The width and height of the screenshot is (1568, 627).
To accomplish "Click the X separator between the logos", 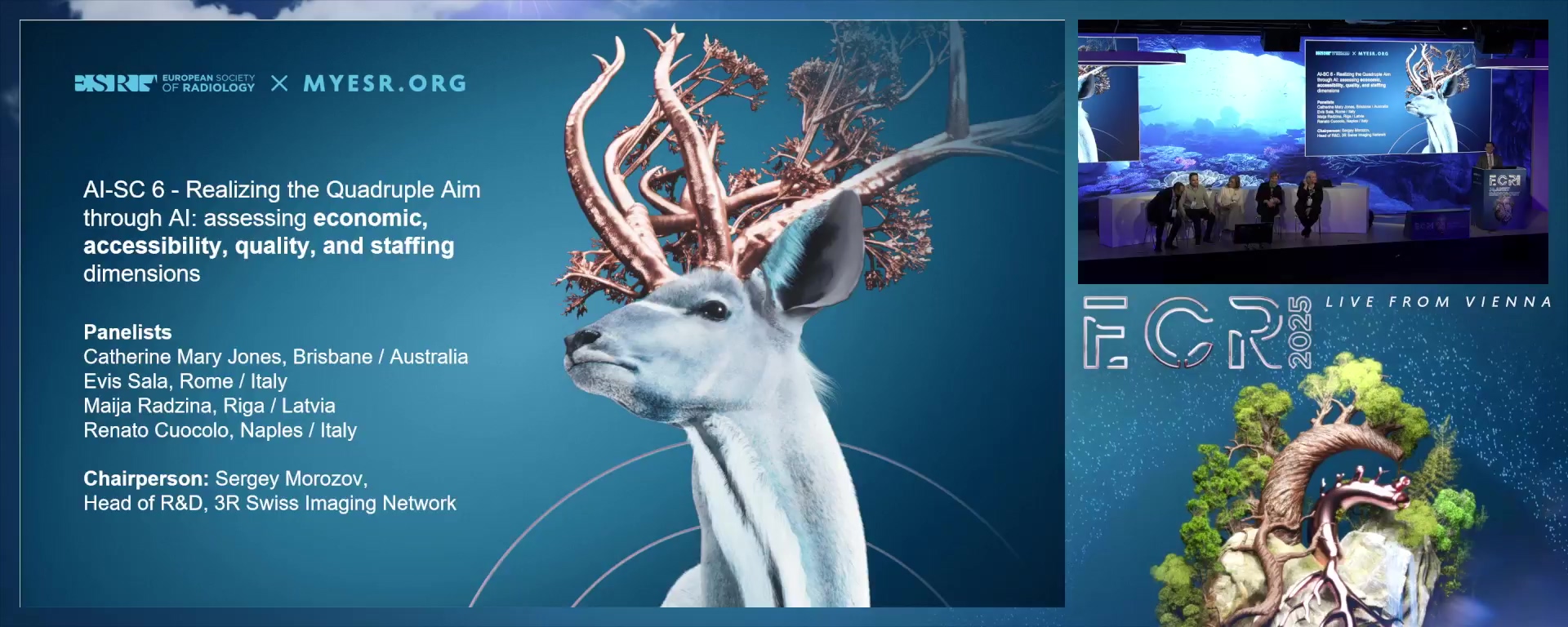I will pyautogui.click(x=279, y=83).
